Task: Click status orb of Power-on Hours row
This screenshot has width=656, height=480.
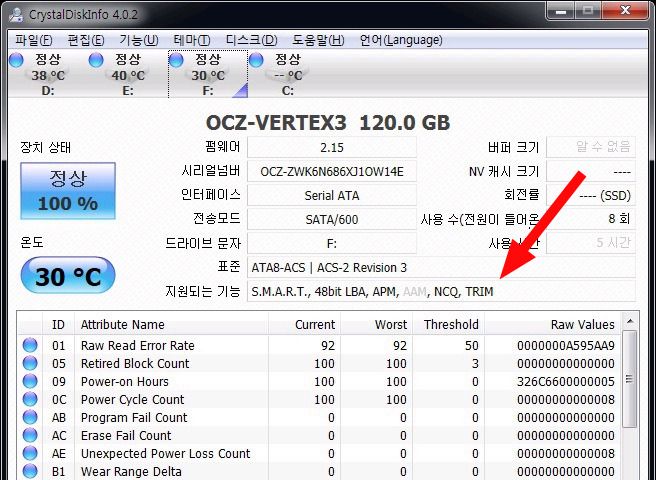Action: click(x=30, y=381)
